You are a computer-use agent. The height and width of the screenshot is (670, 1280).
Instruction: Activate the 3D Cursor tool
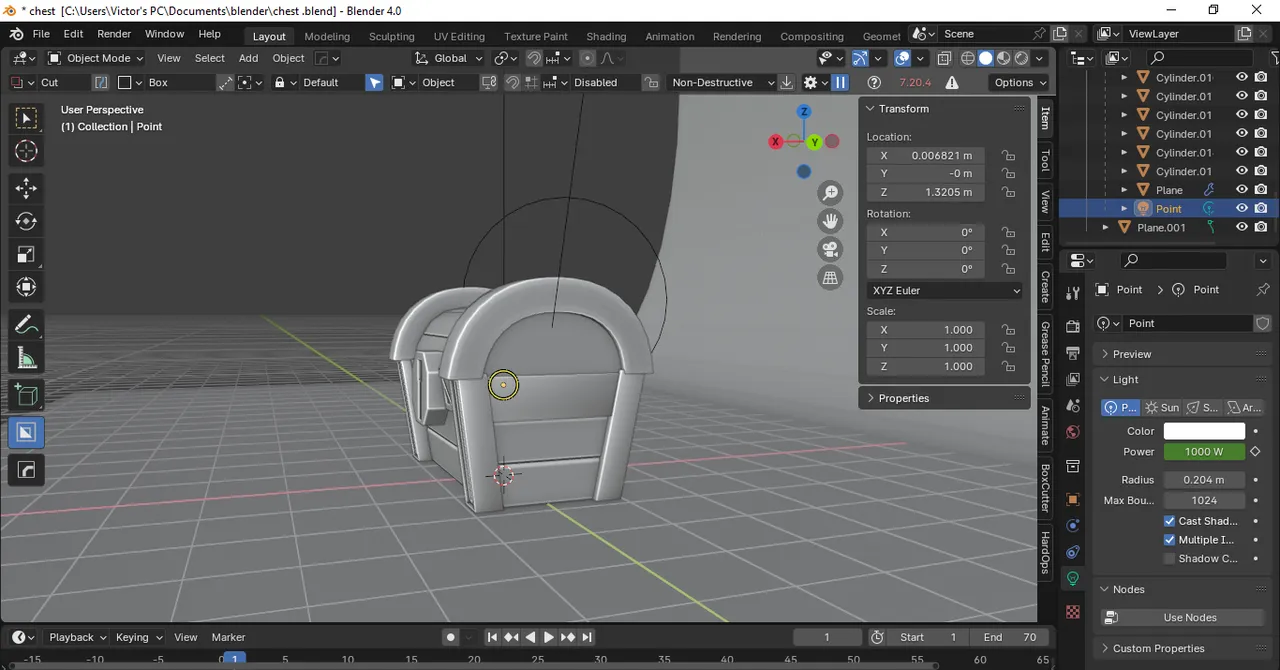point(26,151)
